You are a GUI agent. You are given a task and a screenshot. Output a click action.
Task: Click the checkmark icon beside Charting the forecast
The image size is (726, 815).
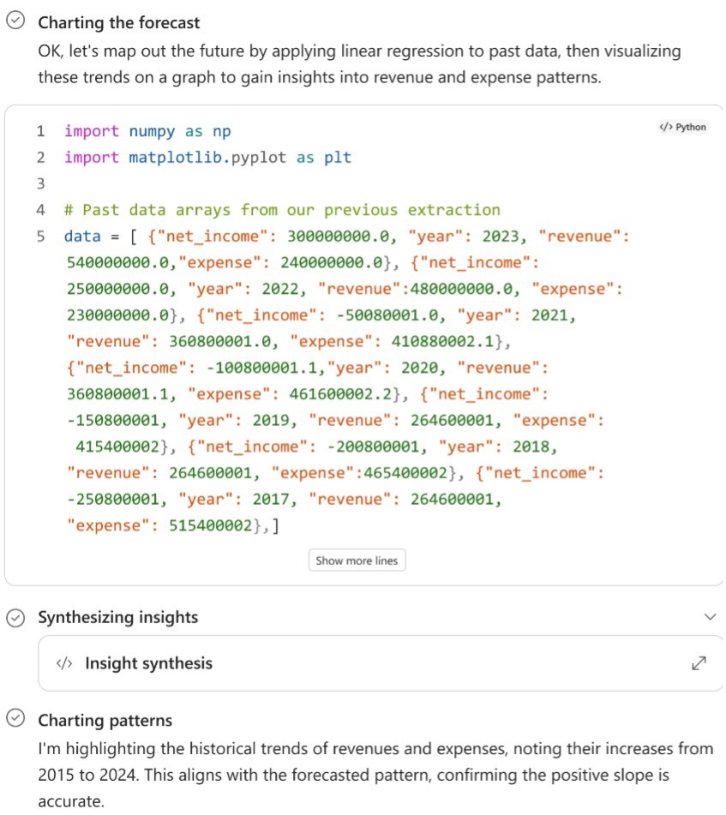pos(16,22)
